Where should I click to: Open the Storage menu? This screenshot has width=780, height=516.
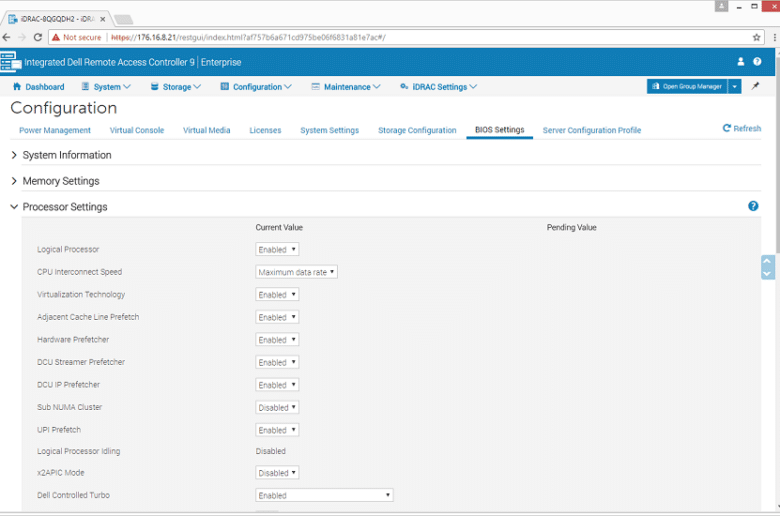176,87
